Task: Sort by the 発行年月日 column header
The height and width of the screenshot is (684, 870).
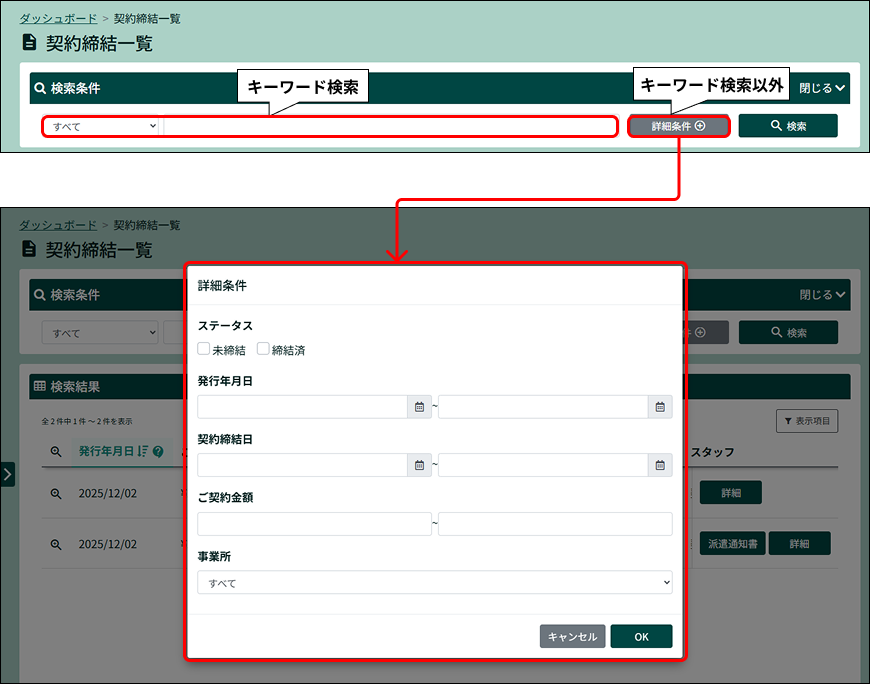Action: click(x=106, y=451)
